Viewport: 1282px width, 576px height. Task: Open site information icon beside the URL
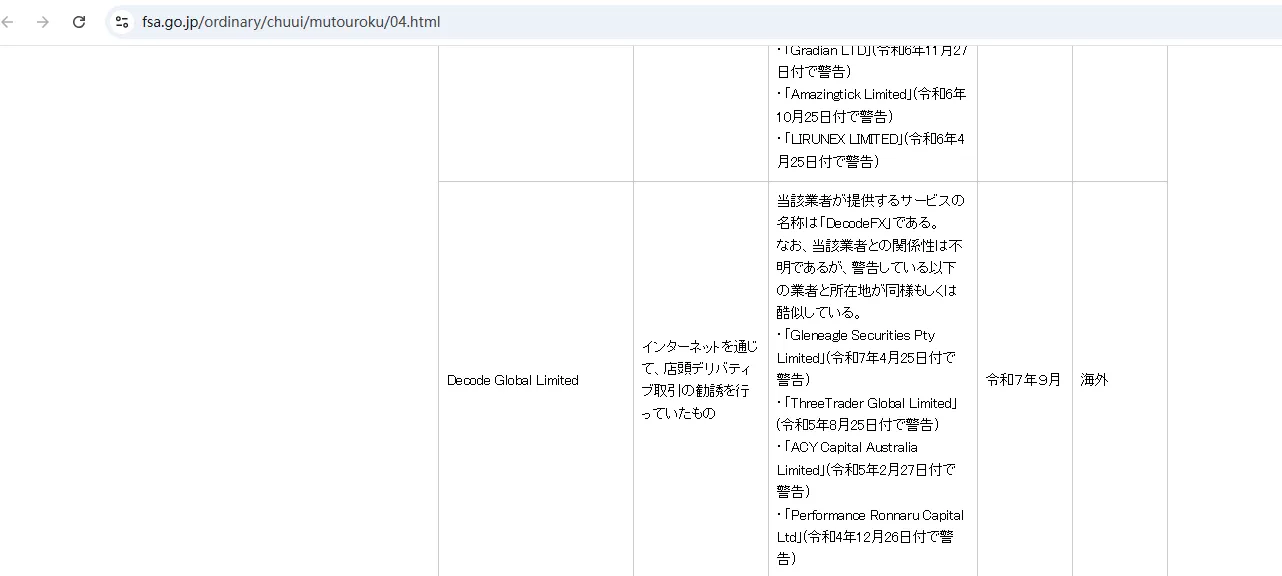pyautogui.click(x=122, y=22)
